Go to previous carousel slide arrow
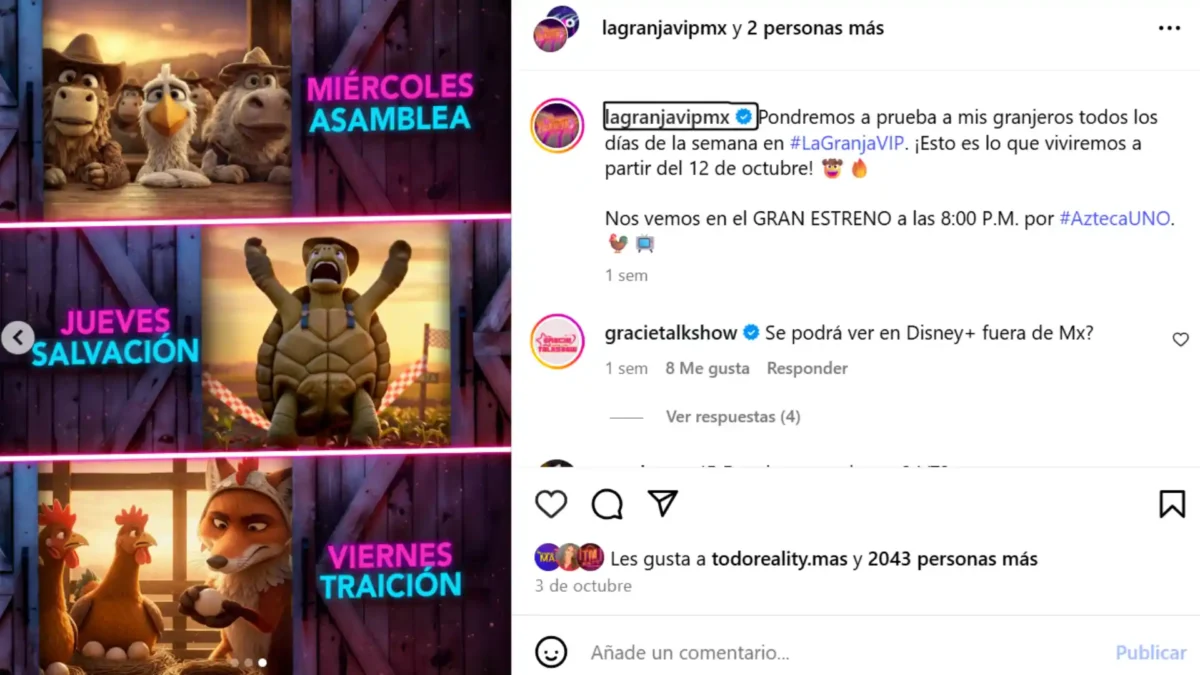The width and height of the screenshot is (1200, 675). pyautogui.click(x=17, y=337)
